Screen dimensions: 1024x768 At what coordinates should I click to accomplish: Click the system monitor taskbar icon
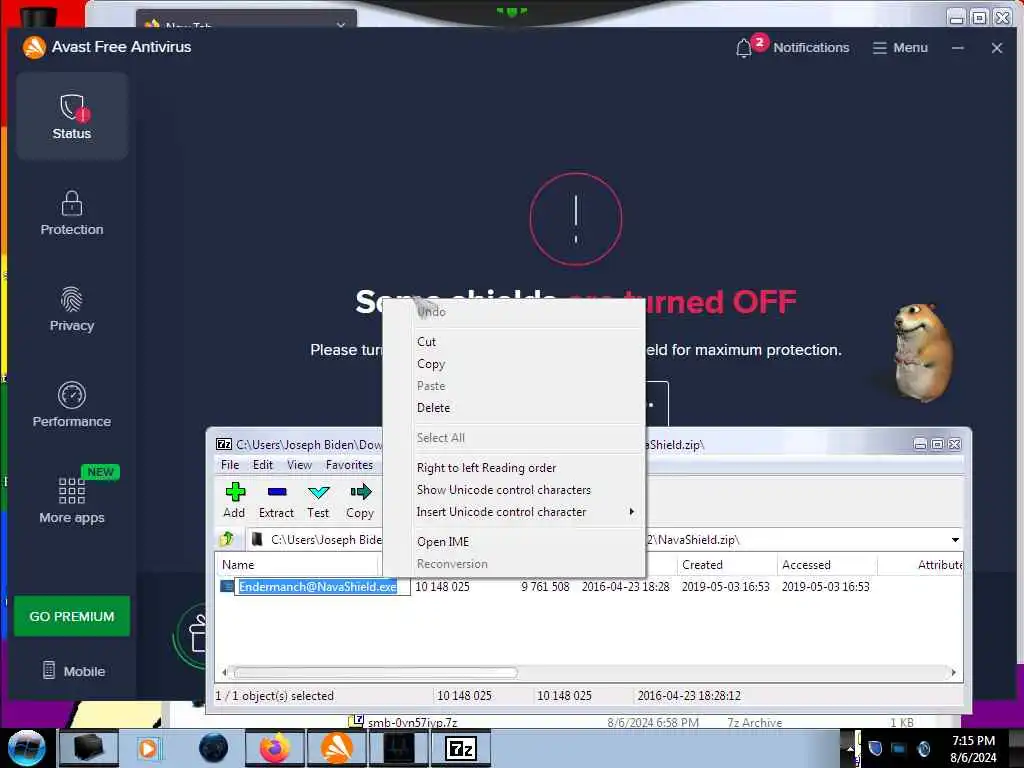click(x=399, y=748)
